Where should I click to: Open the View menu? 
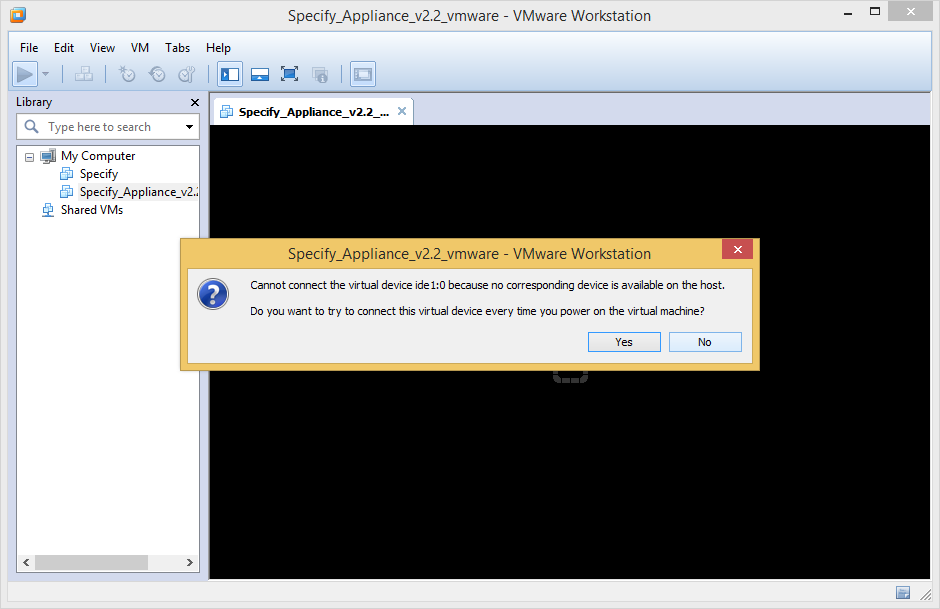tap(103, 48)
